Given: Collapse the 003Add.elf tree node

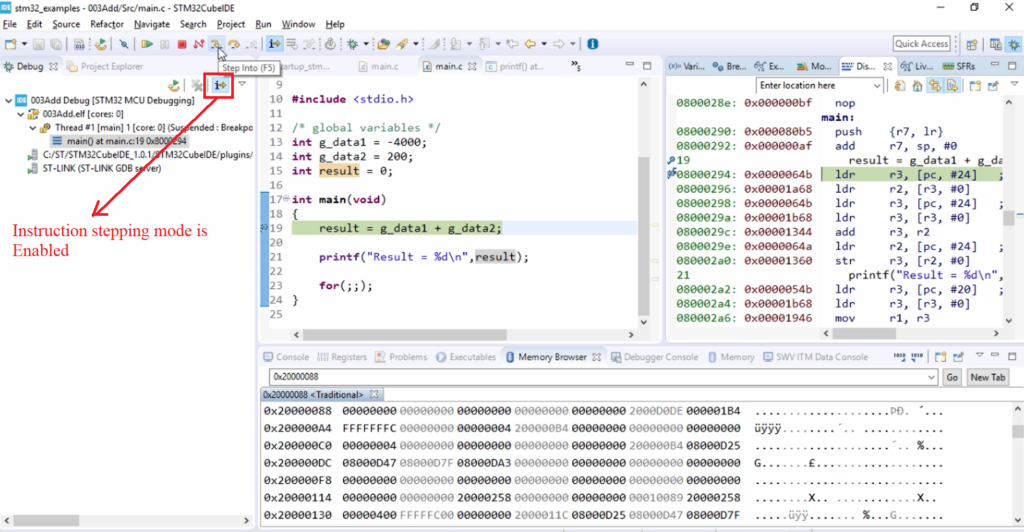Looking at the screenshot, I should pos(20,114).
